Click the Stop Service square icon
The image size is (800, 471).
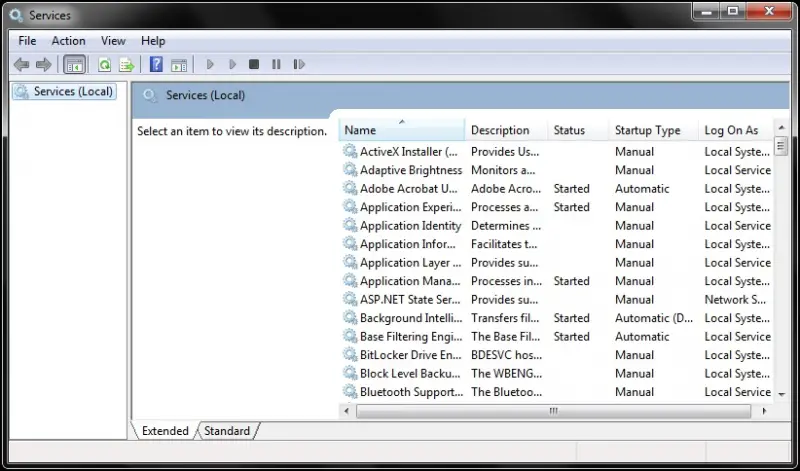pyautogui.click(x=254, y=64)
